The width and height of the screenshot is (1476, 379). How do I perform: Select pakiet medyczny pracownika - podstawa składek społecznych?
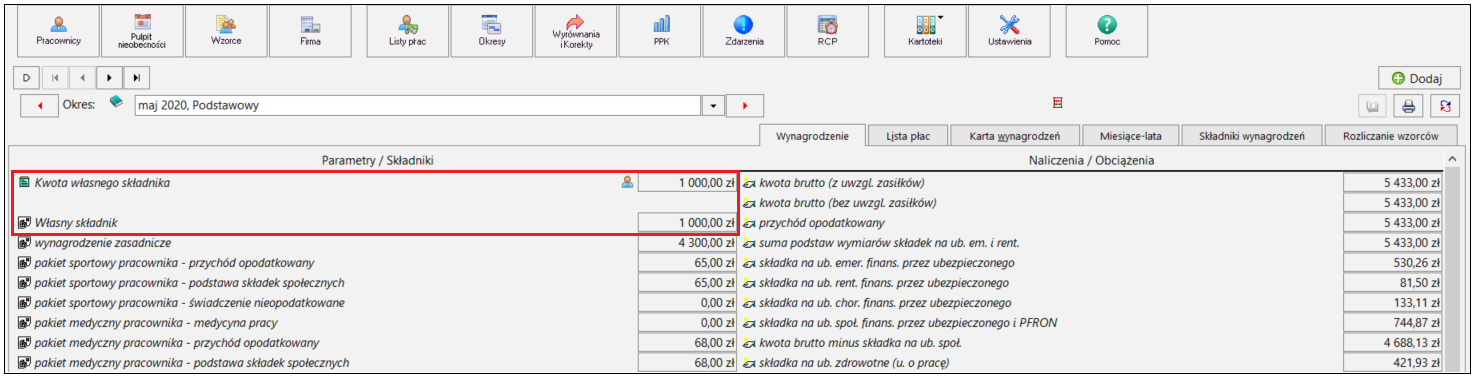coord(376,362)
